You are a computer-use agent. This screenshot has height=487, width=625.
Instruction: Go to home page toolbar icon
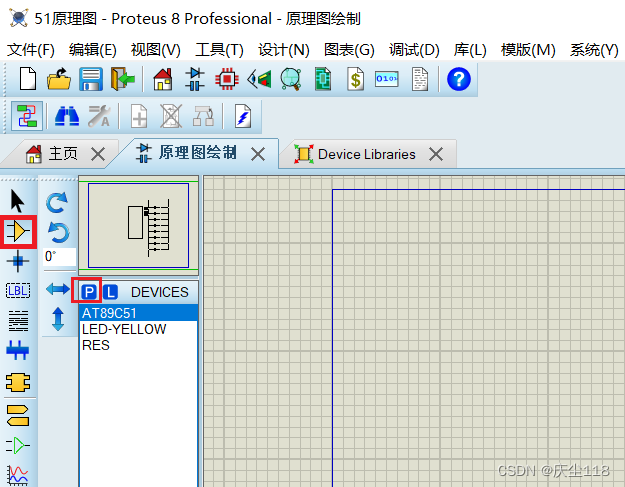(163, 79)
